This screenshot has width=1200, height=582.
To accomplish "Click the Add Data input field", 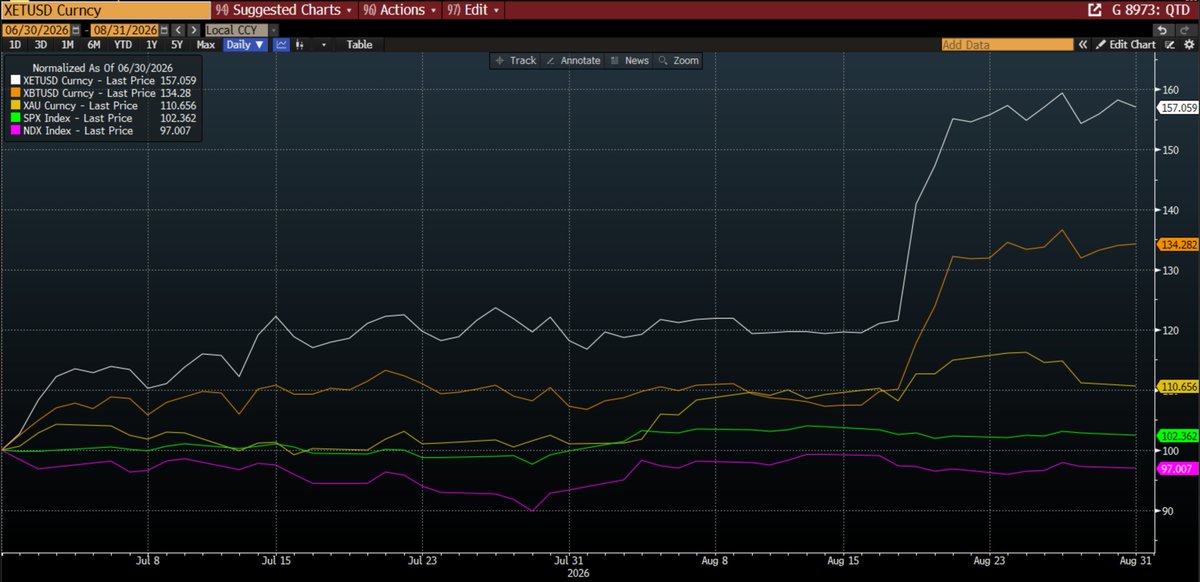I will [x=1008, y=45].
